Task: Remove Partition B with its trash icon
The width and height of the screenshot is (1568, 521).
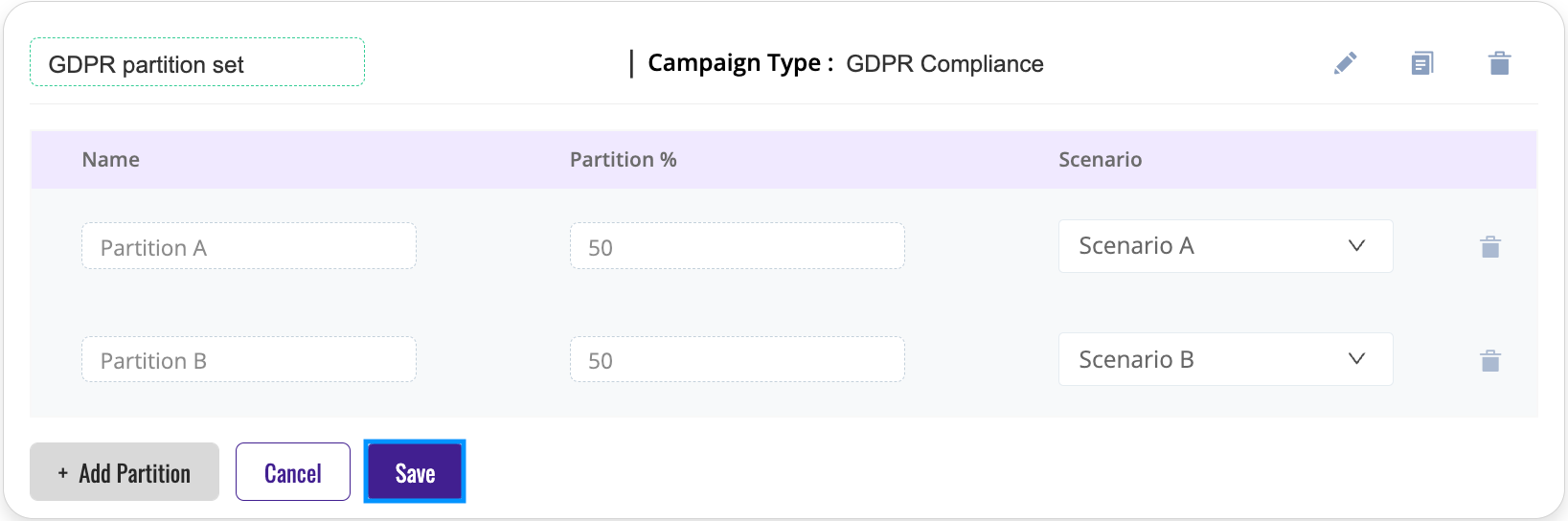Action: pyautogui.click(x=1490, y=360)
